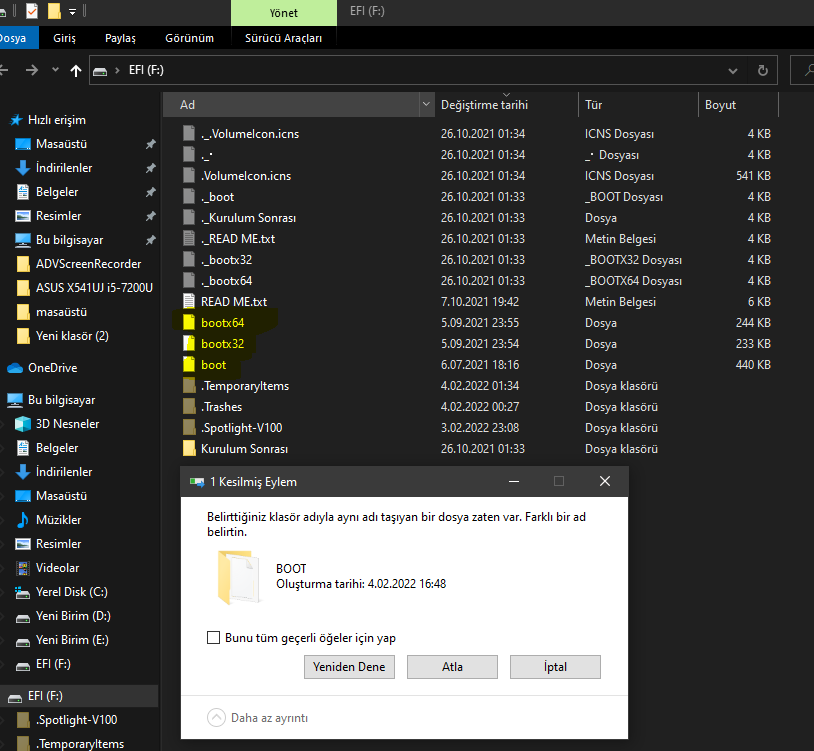Open the Görünüm ribbon tab
This screenshot has height=751, width=814.
coord(189,38)
